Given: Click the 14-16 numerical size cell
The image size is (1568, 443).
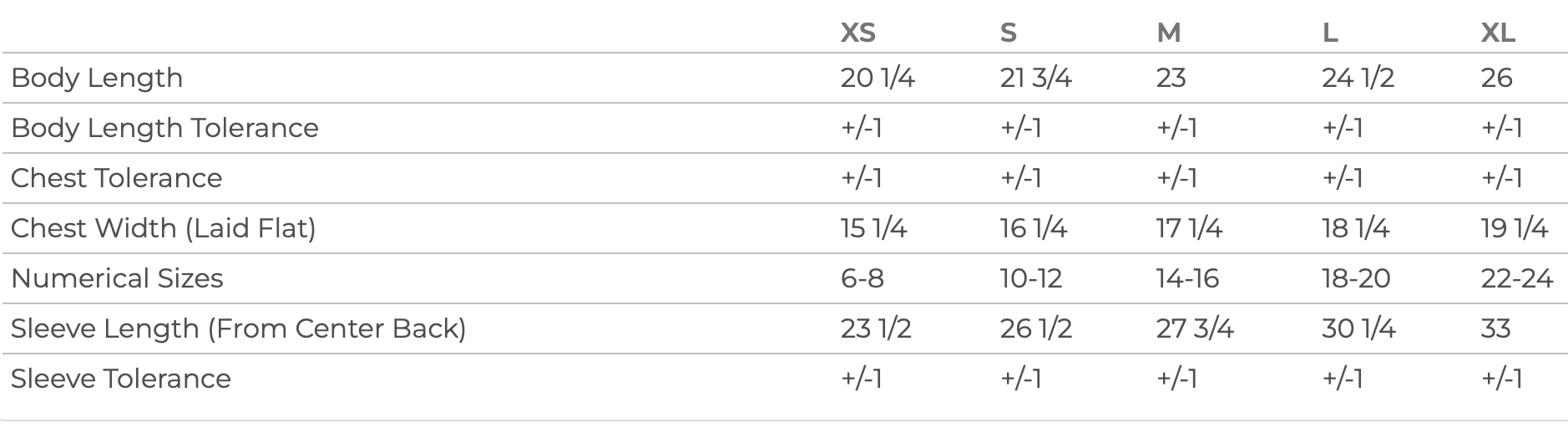Looking at the screenshot, I should point(1187,278).
